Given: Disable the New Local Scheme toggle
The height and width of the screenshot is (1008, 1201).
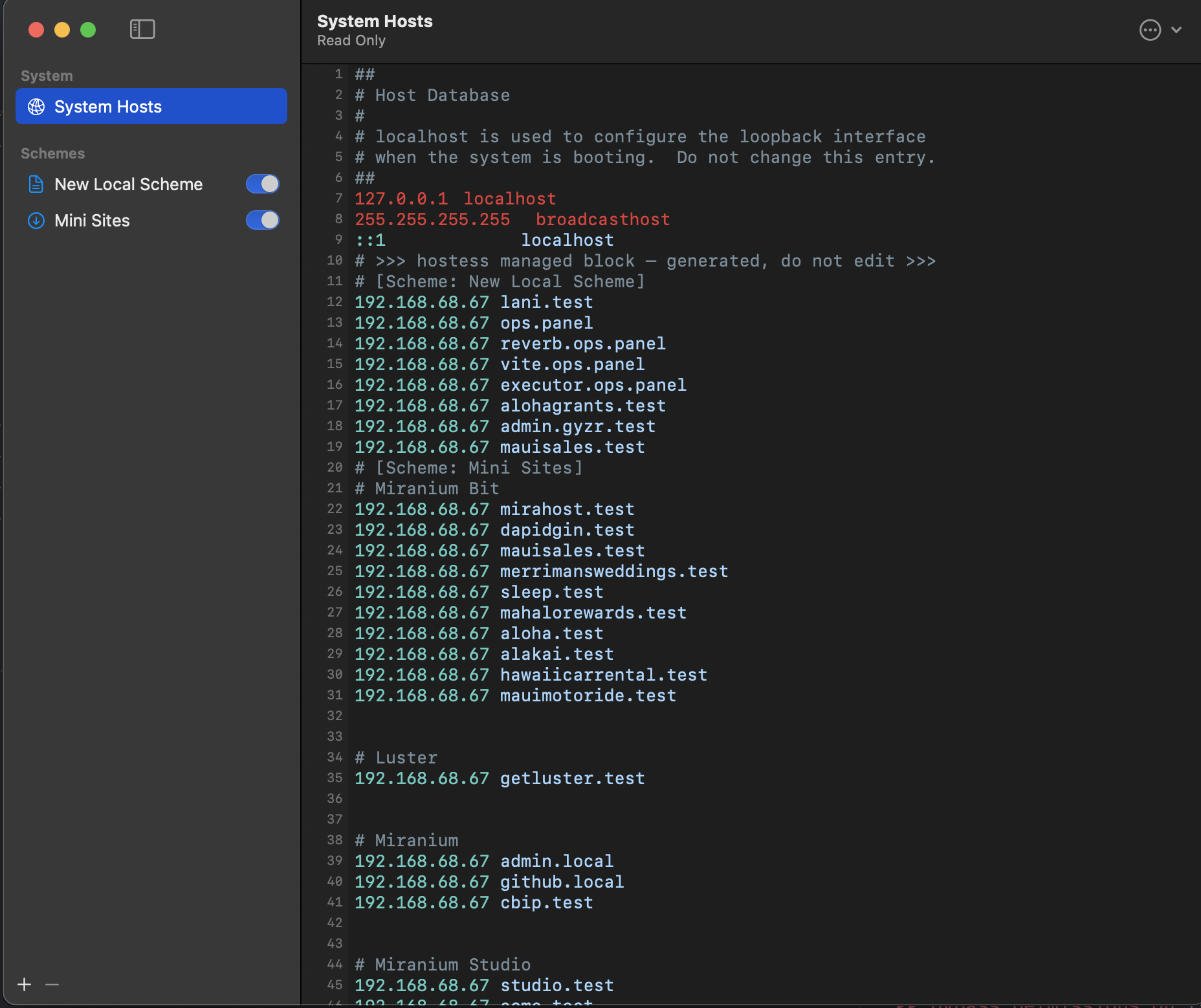Looking at the screenshot, I should [262, 184].
